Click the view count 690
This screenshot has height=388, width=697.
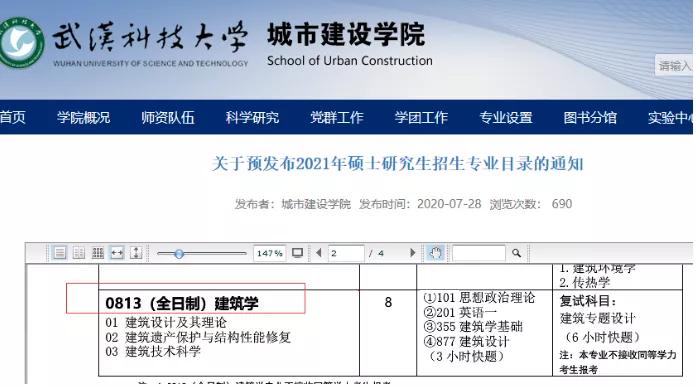pyautogui.click(x=562, y=204)
